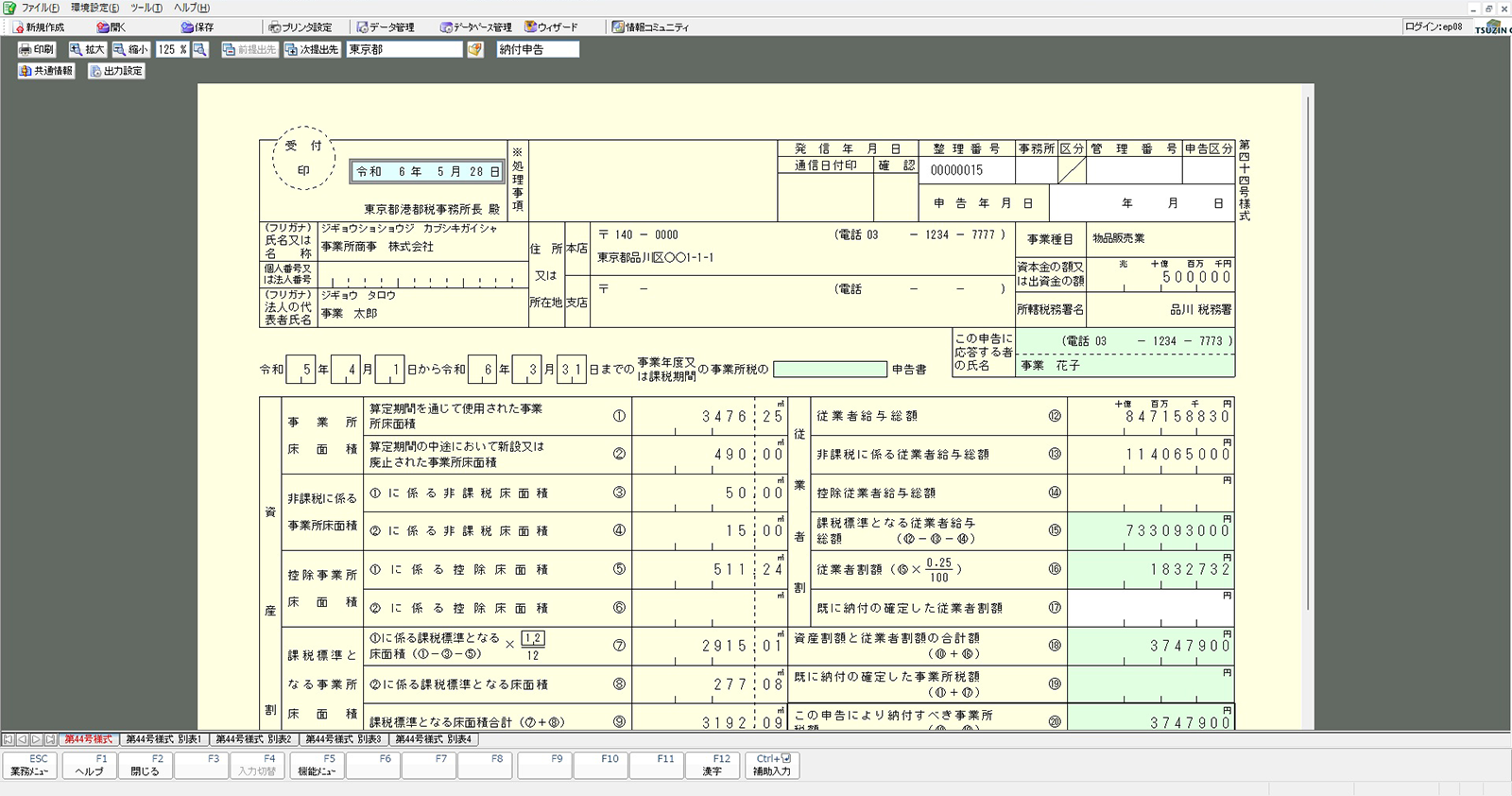Switch to 第44号様式 別表1 tab
The image size is (1512, 796).
(163, 739)
